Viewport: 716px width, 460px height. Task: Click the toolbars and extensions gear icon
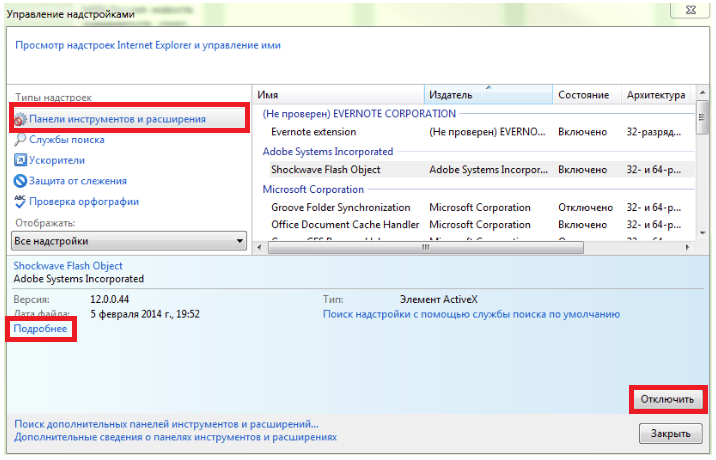pos(20,119)
